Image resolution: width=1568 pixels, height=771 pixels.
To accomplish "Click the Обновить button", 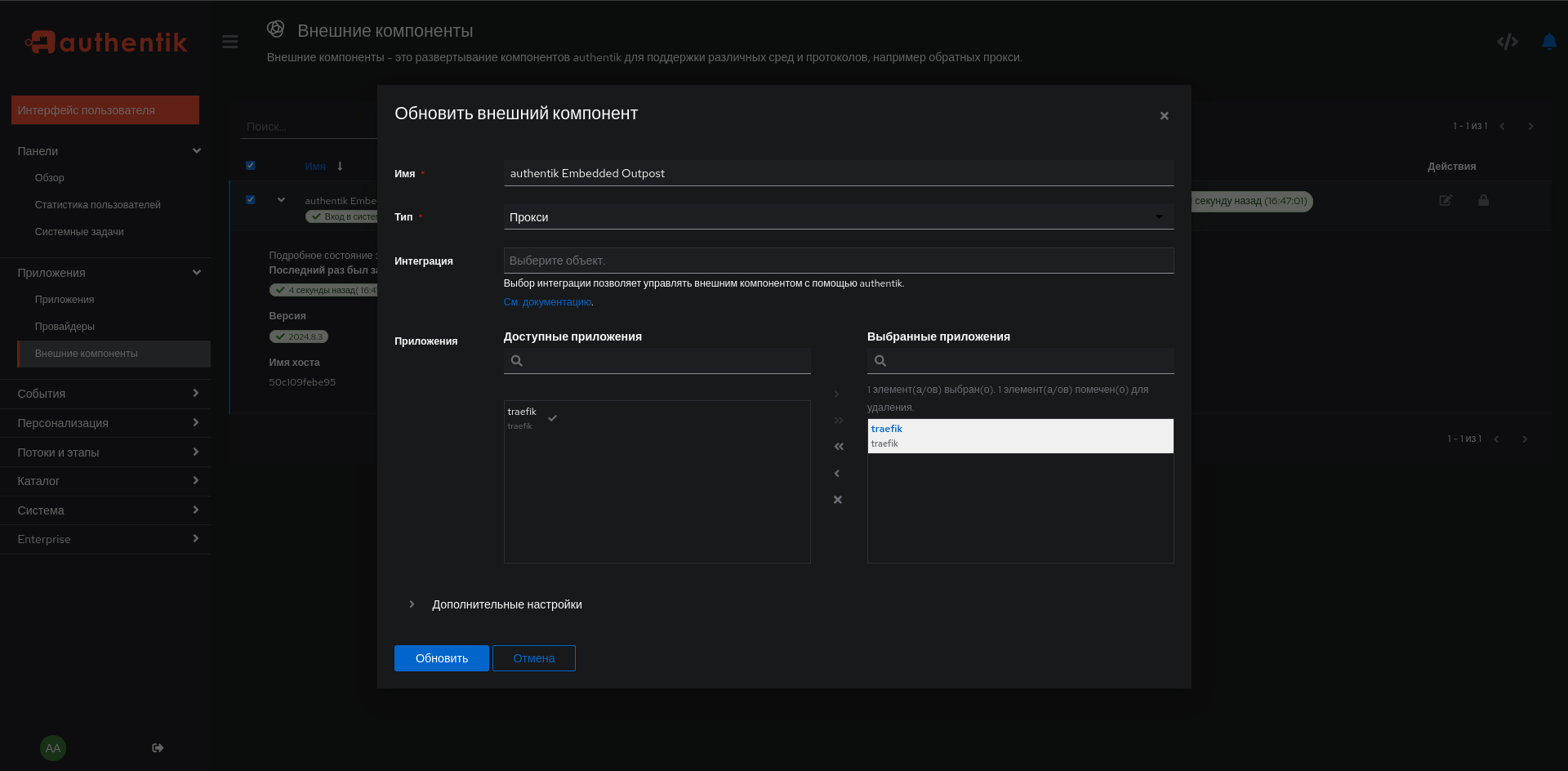I will 442,658.
